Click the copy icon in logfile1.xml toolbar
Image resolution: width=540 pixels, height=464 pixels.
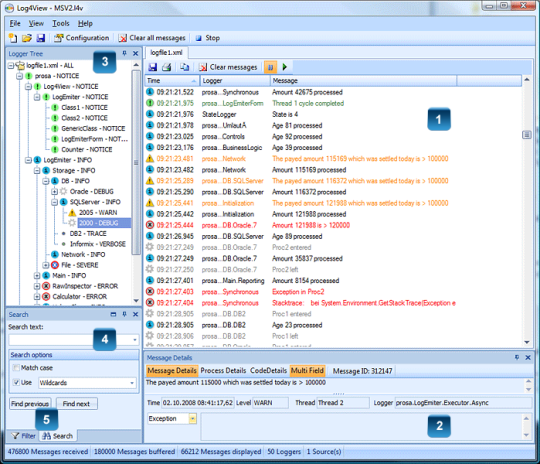coord(185,67)
